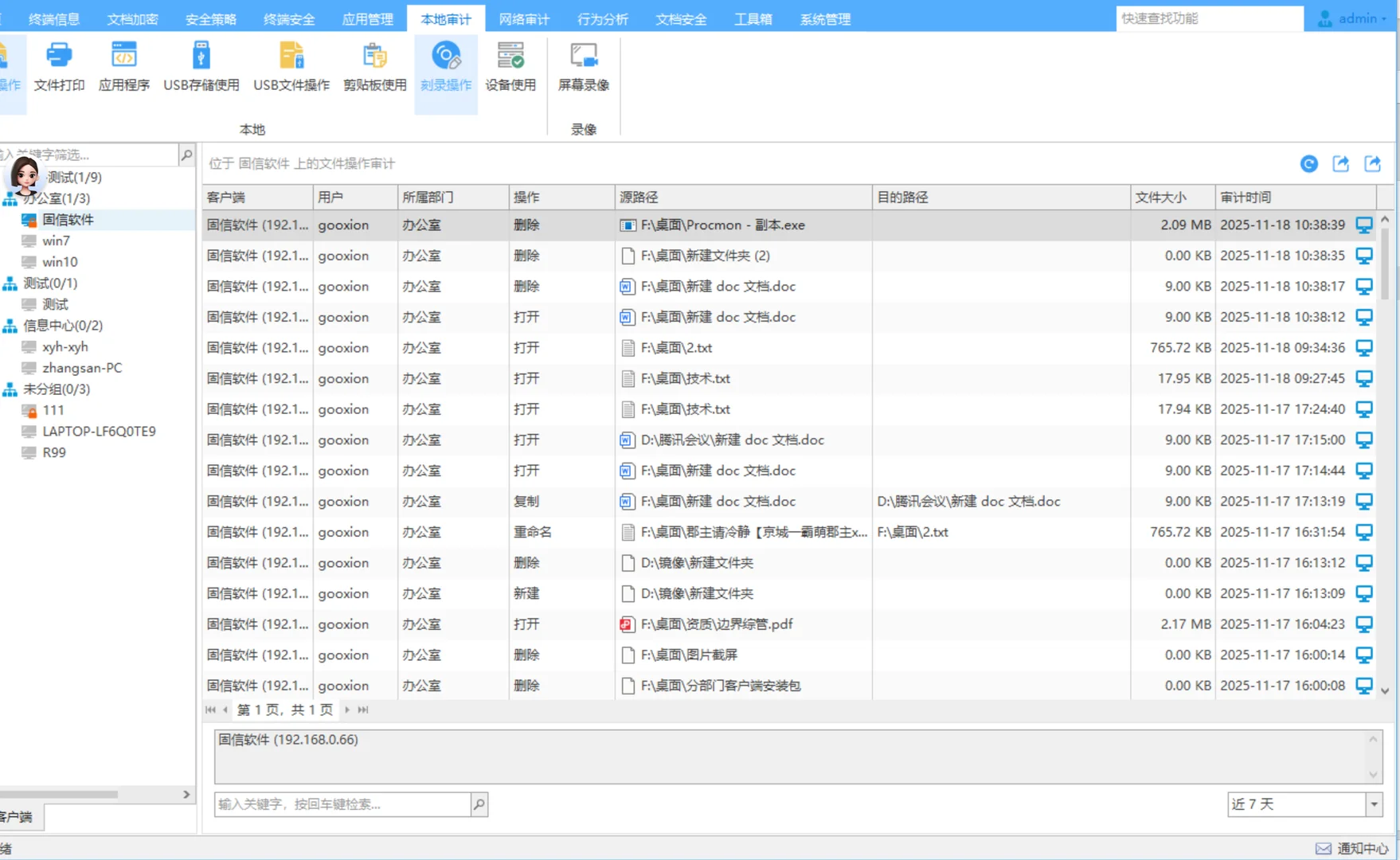
Task: Click the 通知中心 icon in status bar
Action: pyautogui.click(x=1324, y=847)
